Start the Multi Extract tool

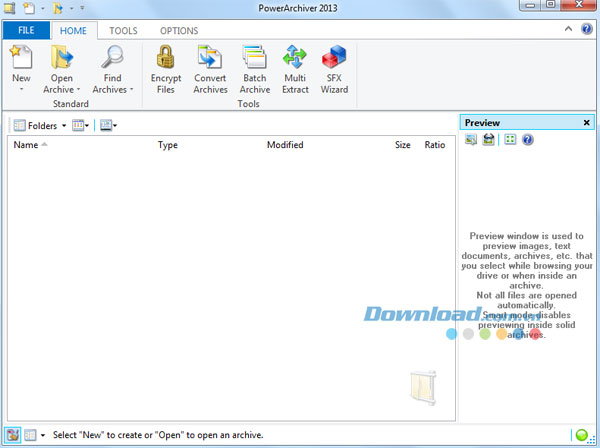295,60
